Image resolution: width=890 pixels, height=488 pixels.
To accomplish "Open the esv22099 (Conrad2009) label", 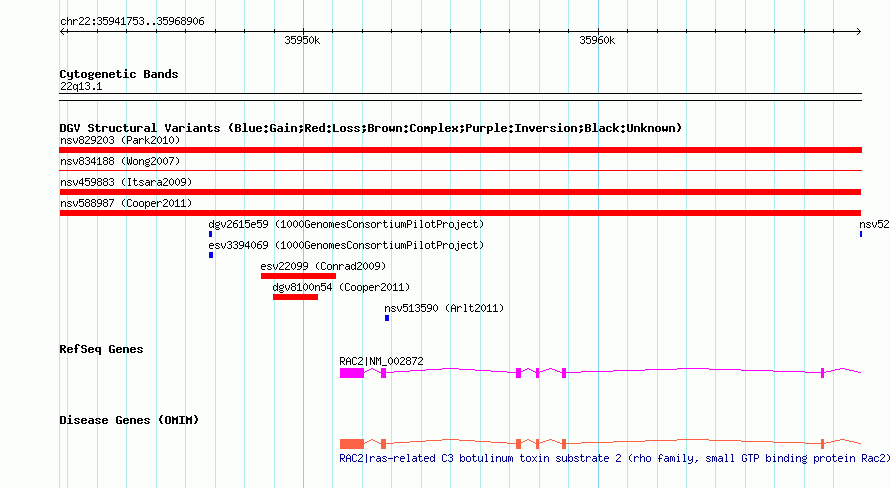I will click(x=323, y=266).
